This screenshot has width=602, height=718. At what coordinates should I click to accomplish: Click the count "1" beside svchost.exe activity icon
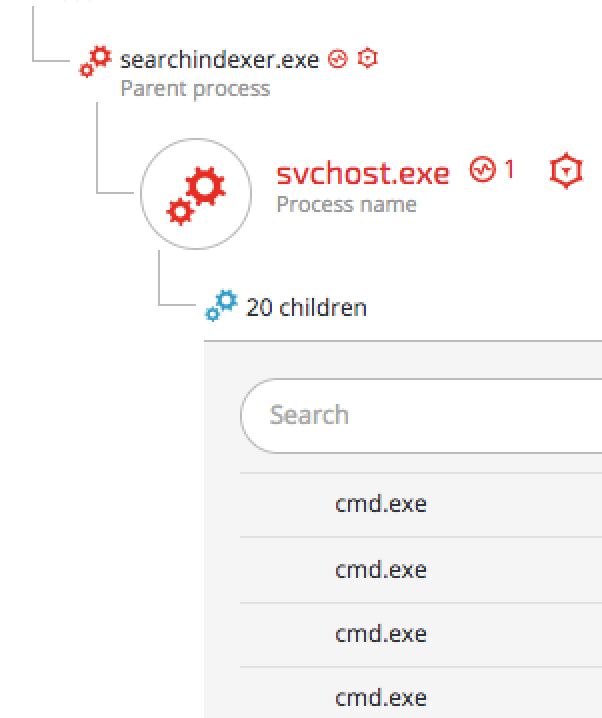click(x=509, y=170)
